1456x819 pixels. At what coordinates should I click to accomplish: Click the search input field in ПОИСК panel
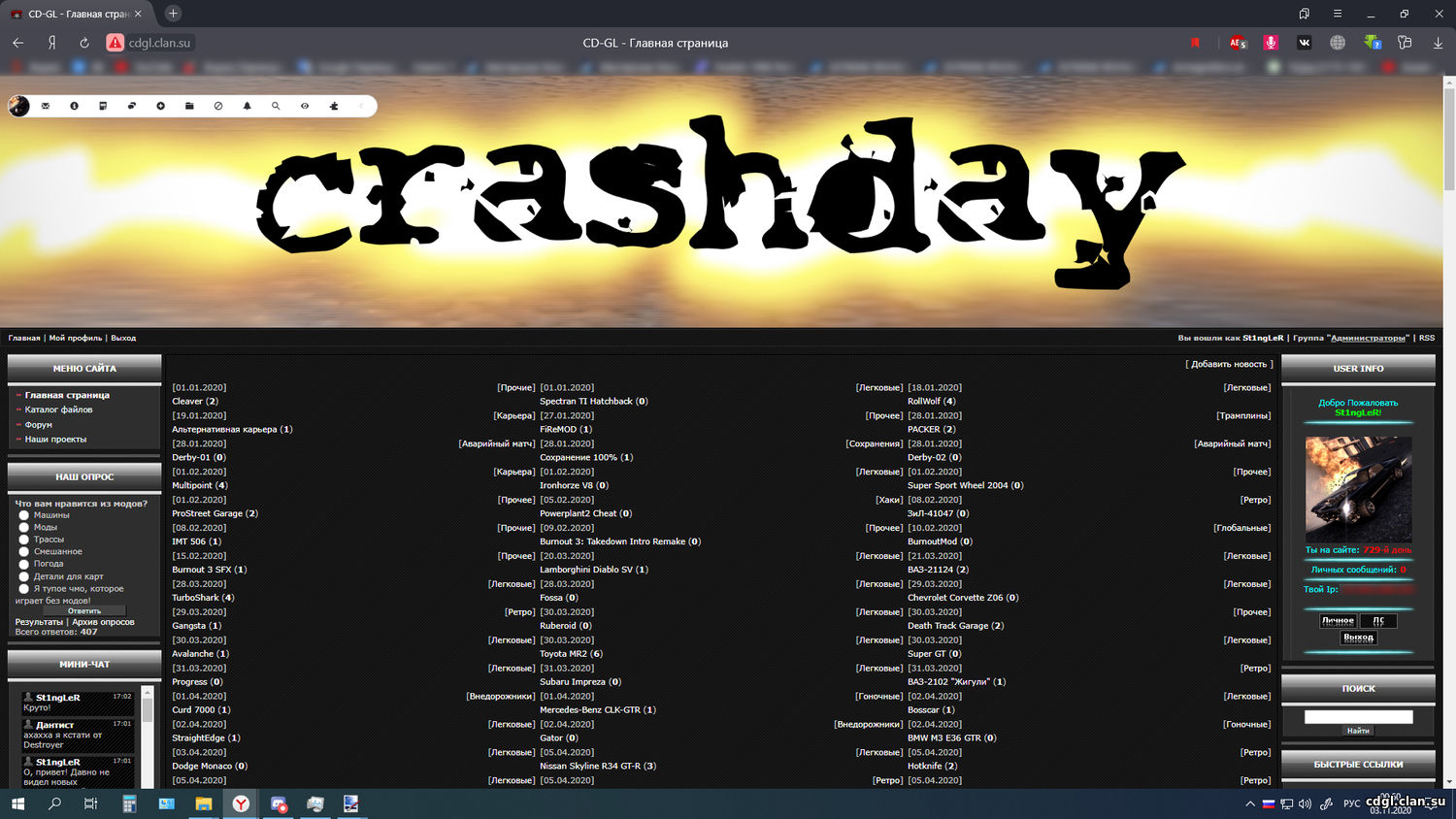1358,717
